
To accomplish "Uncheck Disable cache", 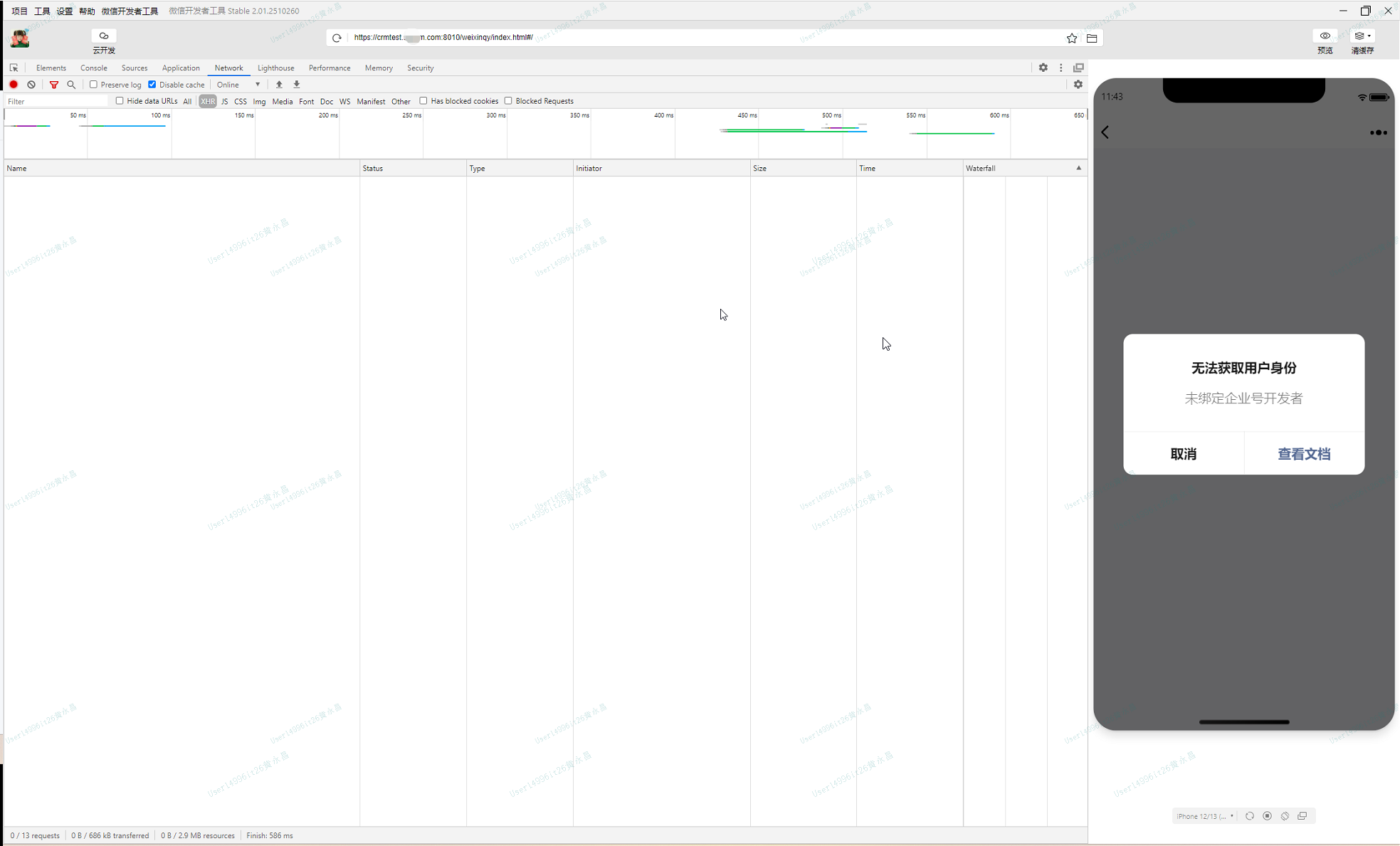I will point(152,85).
